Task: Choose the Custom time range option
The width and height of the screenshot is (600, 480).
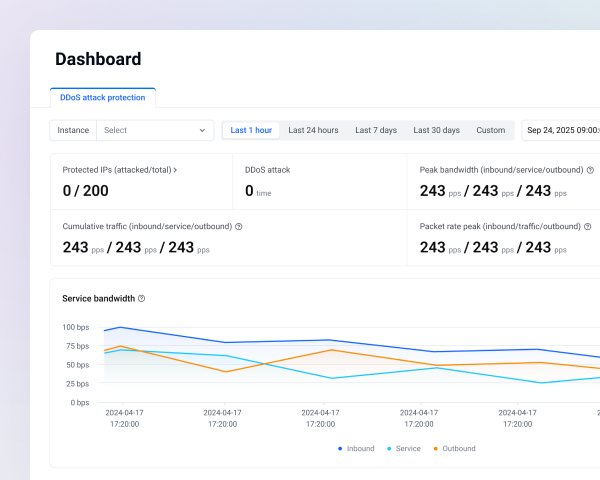Action: (x=490, y=130)
